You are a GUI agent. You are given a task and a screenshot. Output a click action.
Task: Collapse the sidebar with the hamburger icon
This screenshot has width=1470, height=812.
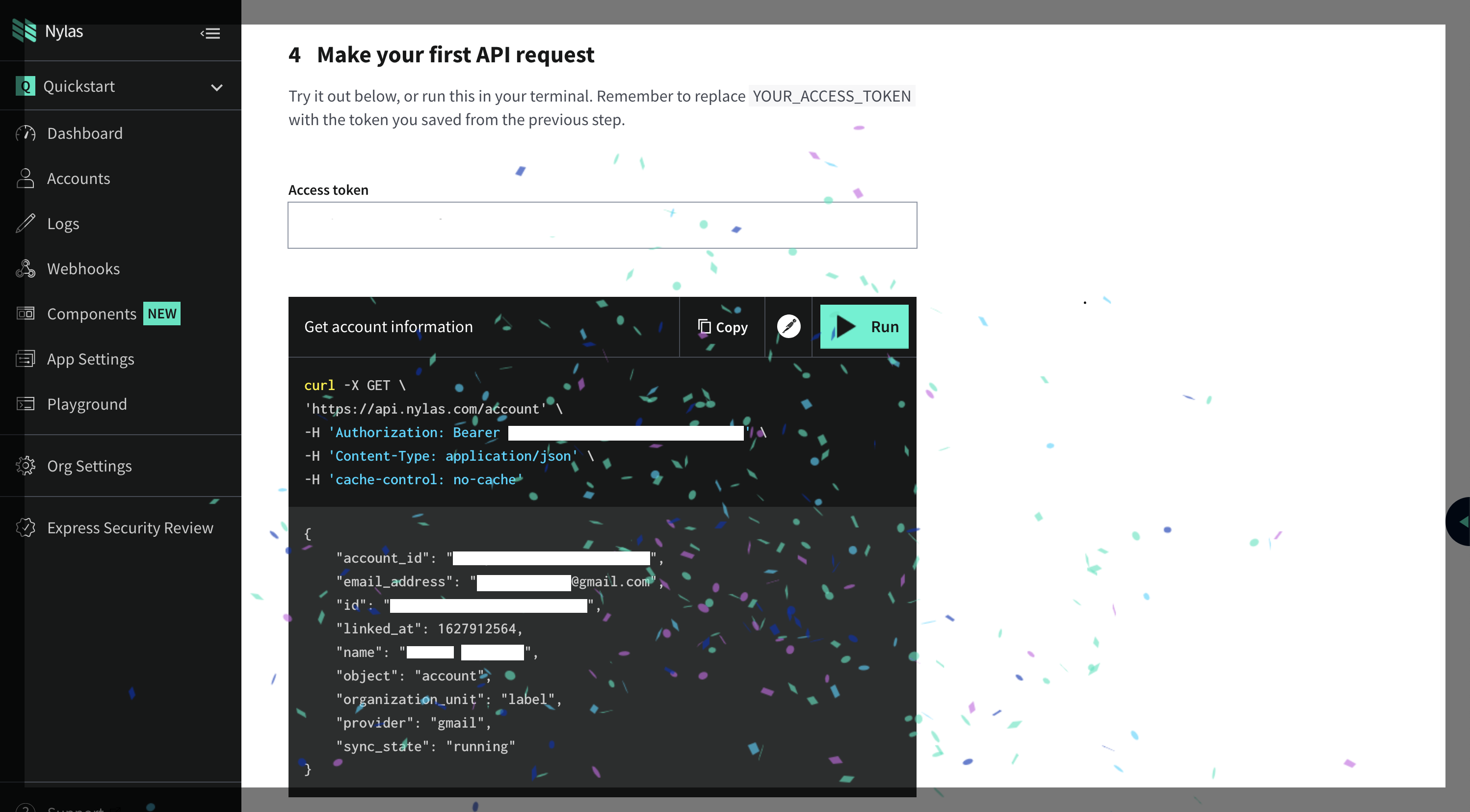coord(210,34)
